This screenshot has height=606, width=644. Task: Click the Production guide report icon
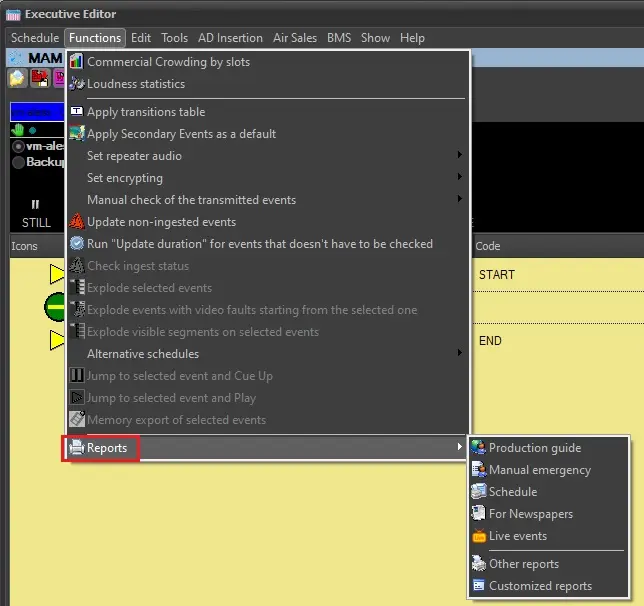coord(479,448)
